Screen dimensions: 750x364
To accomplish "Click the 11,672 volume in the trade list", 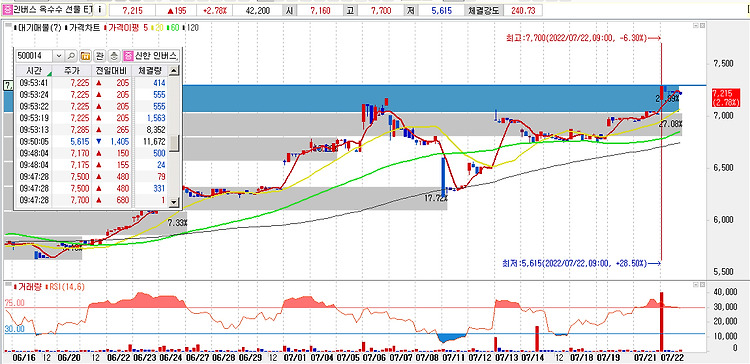I will tap(154, 141).
